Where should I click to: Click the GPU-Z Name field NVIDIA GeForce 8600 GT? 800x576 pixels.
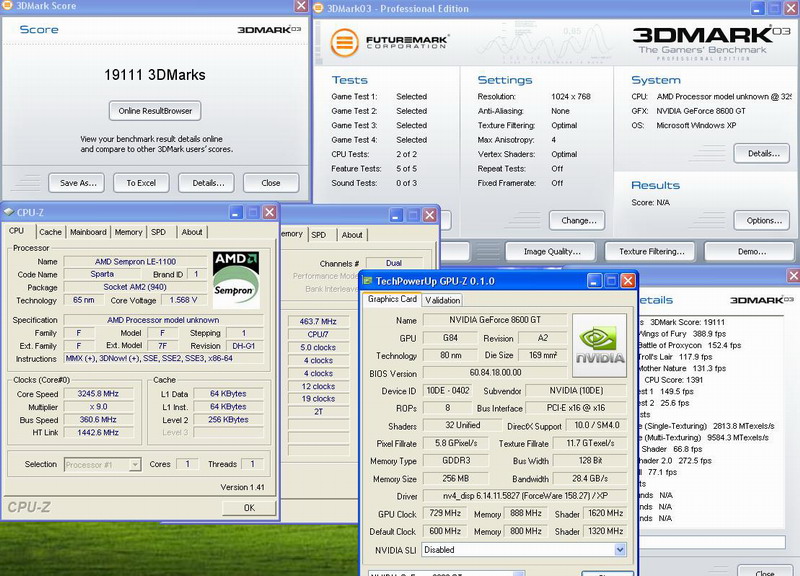(x=494, y=320)
